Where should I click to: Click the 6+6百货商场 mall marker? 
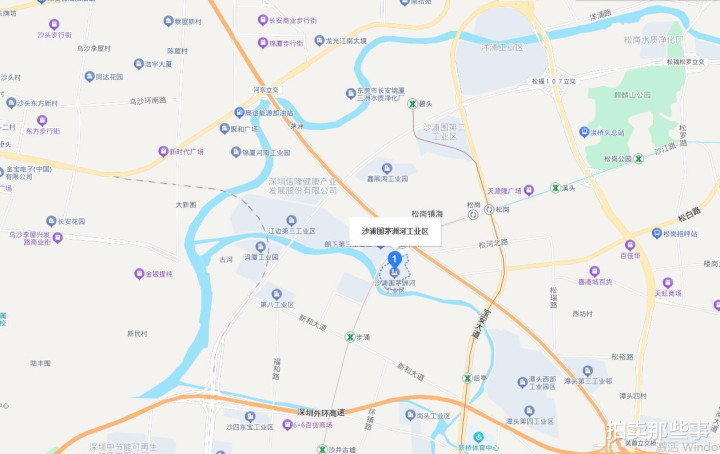[287, 425]
